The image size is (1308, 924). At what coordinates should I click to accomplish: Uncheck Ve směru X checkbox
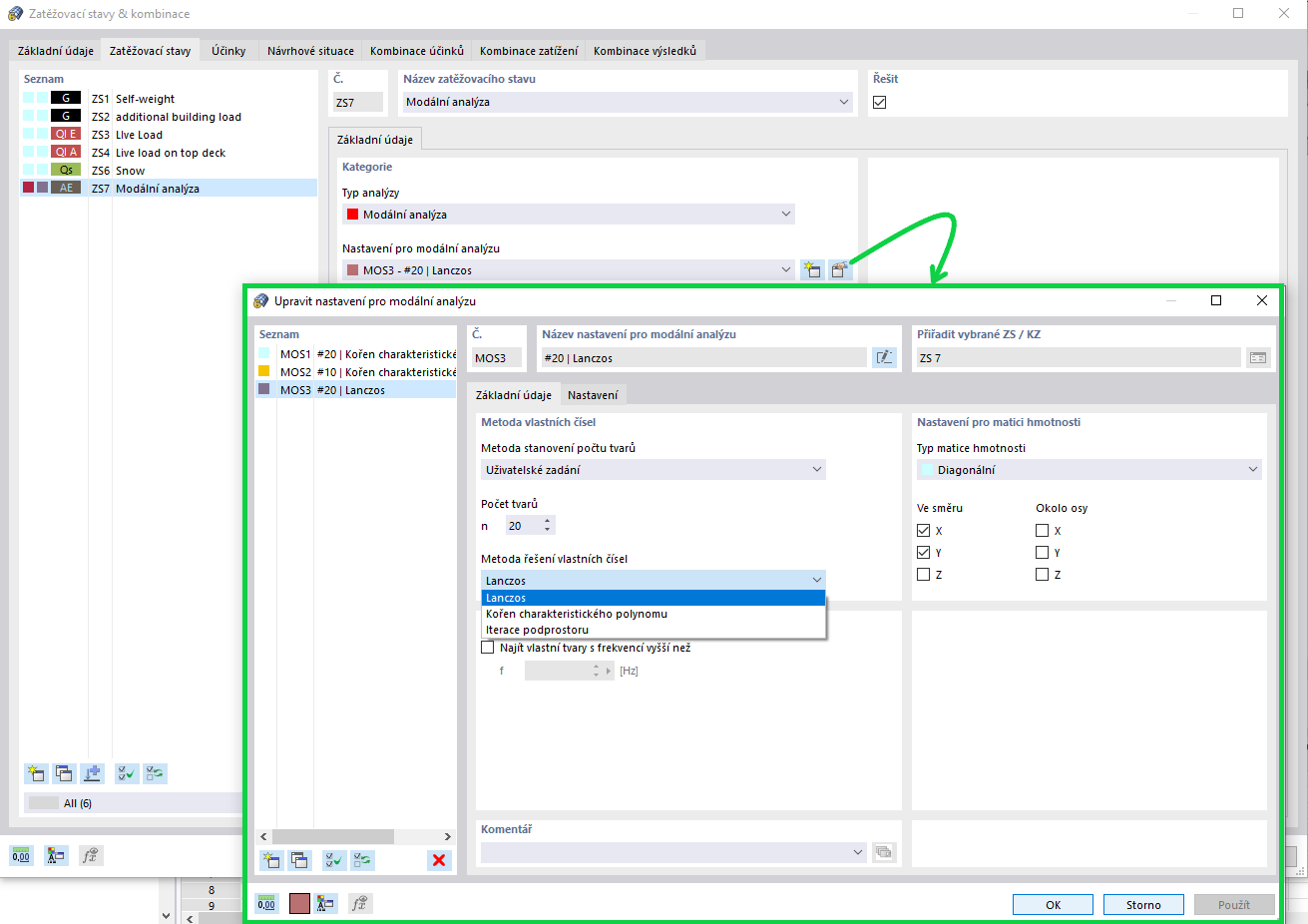[x=923, y=531]
